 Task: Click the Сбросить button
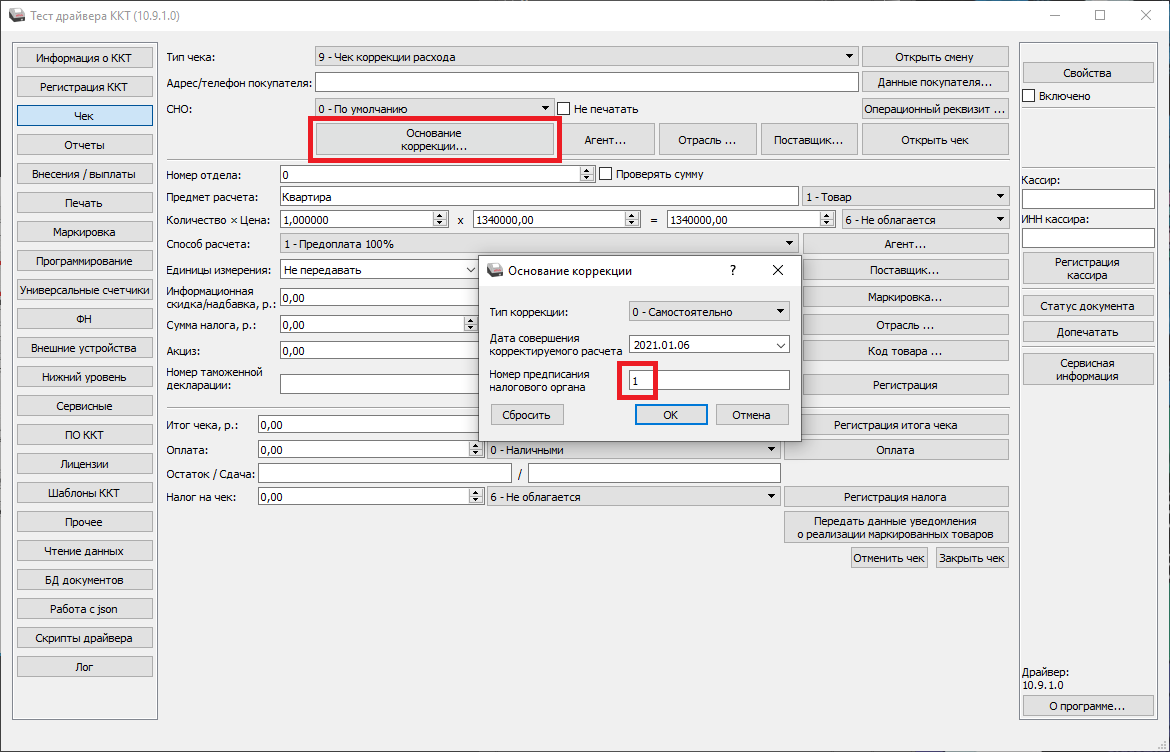pos(527,415)
